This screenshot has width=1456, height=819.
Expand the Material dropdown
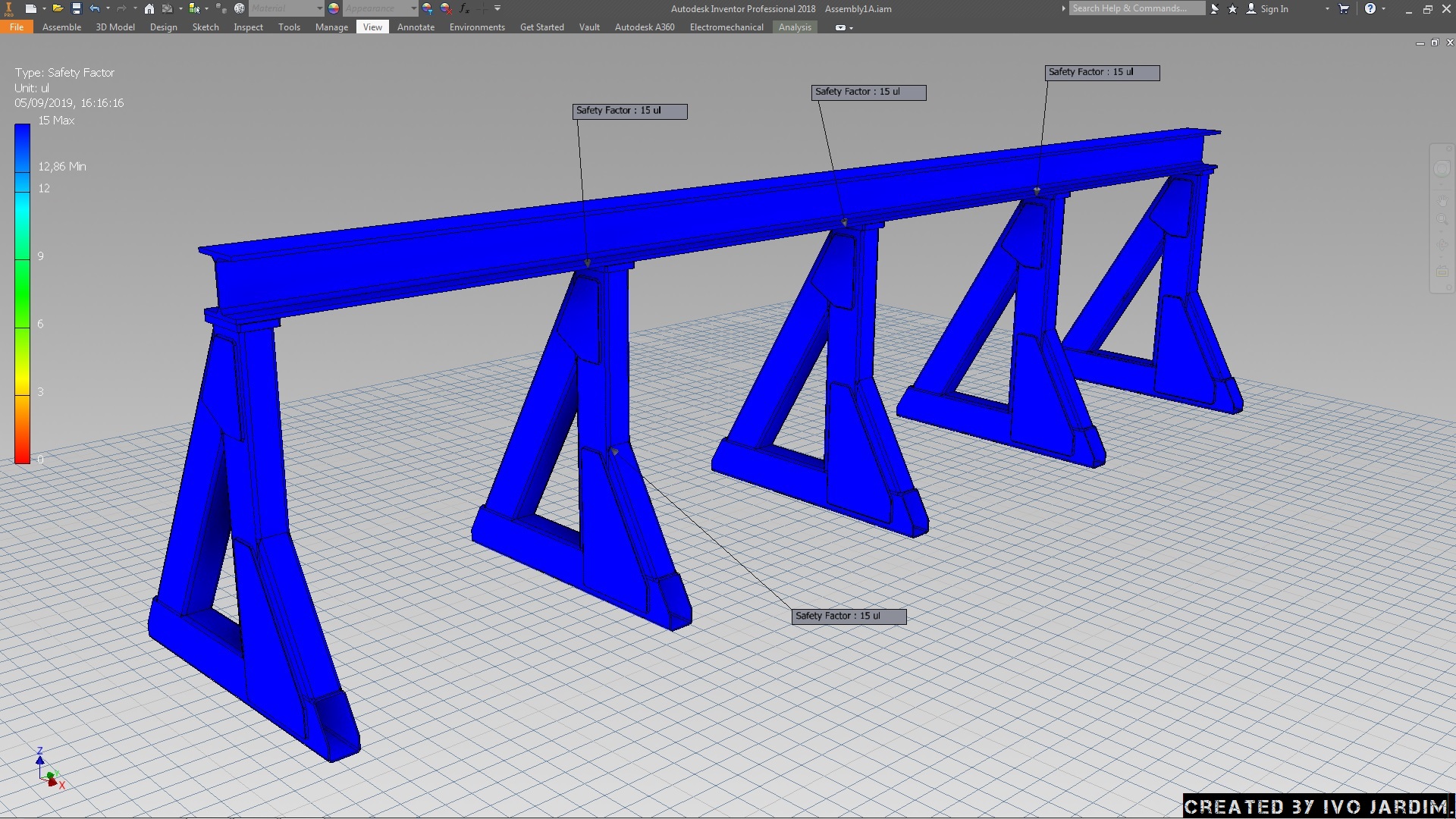[x=319, y=8]
